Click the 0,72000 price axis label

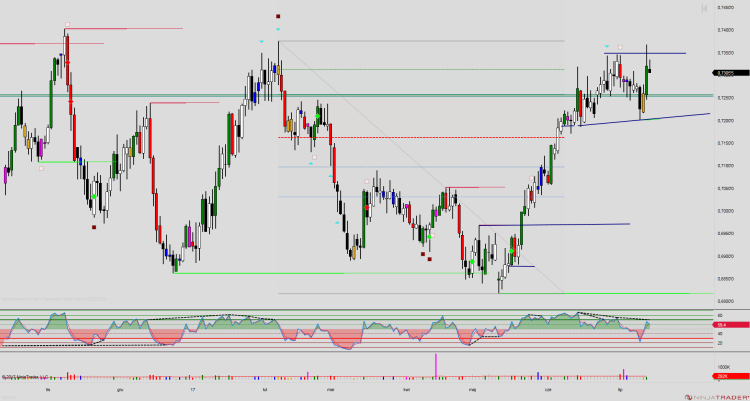[725, 121]
